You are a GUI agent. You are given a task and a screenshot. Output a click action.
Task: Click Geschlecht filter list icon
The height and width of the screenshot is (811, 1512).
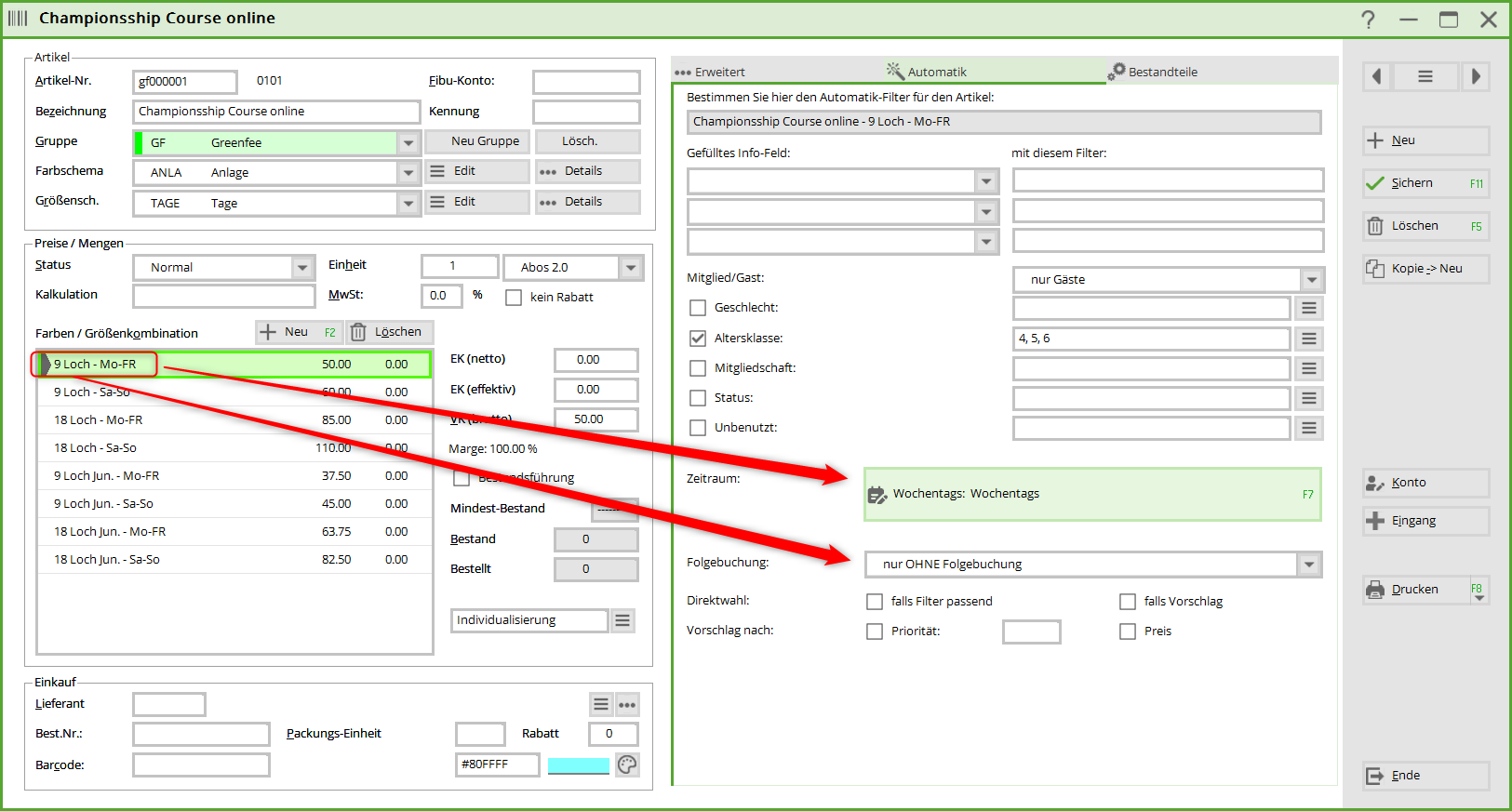pos(1309,308)
